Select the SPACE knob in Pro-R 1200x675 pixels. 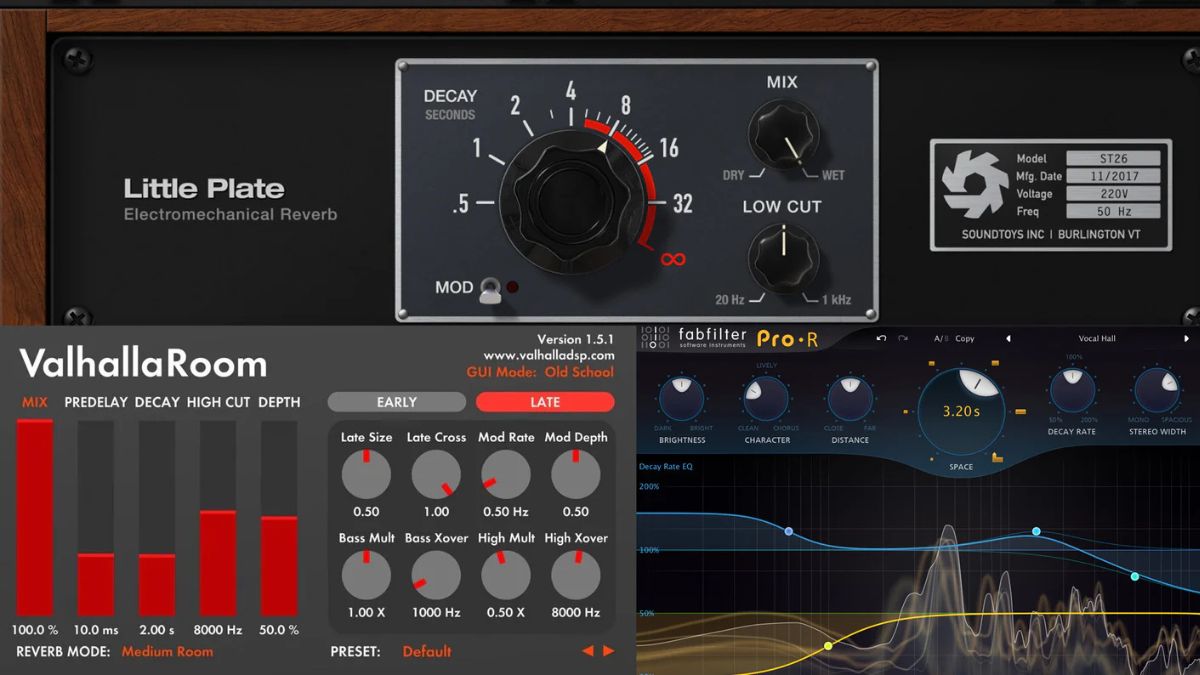(960, 412)
